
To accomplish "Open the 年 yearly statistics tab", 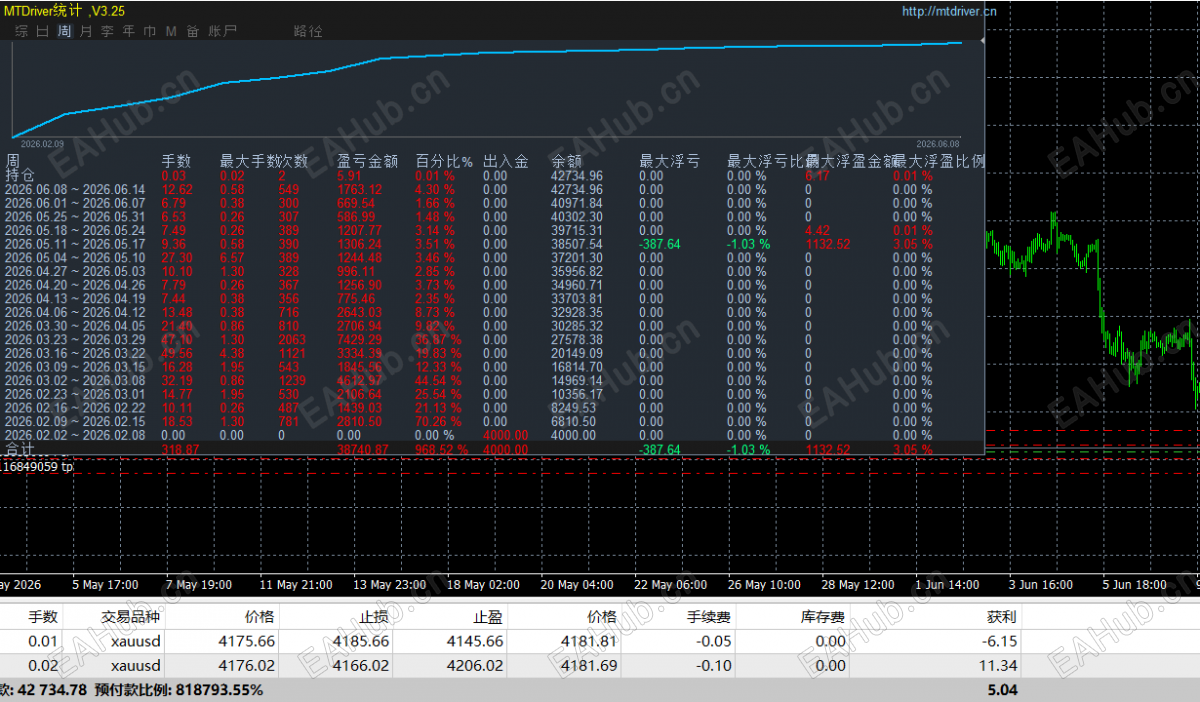I will click(128, 31).
